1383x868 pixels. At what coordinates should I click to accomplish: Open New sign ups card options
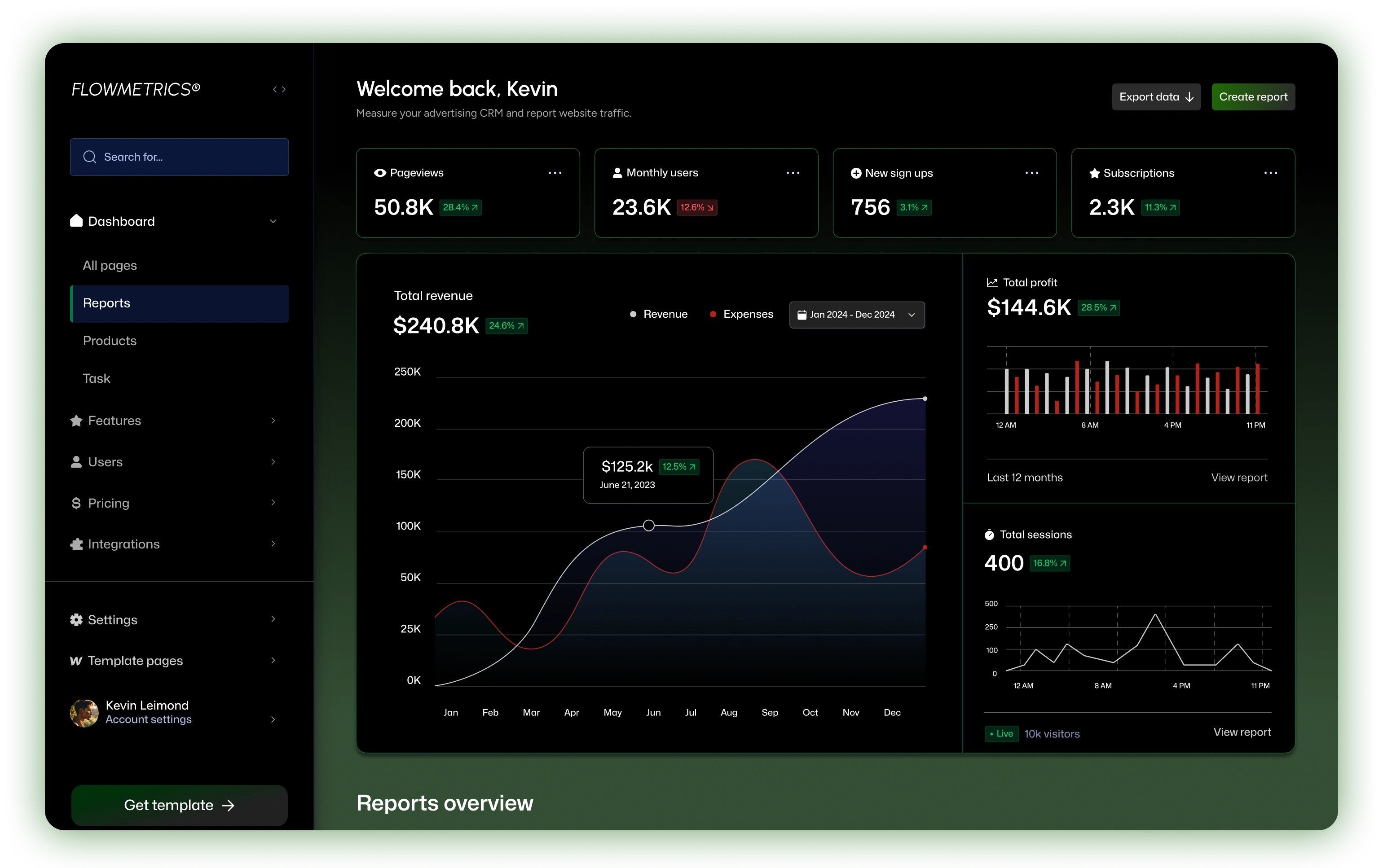coord(1031,173)
